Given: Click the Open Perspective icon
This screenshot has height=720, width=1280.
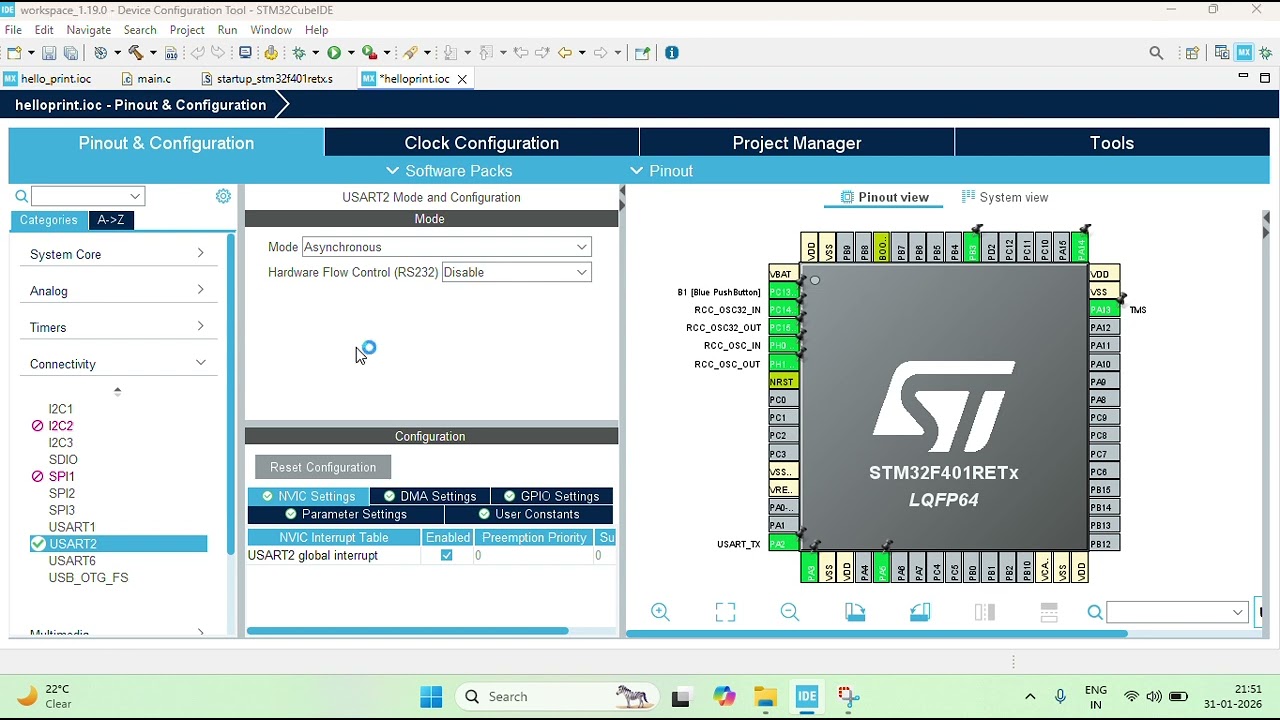Looking at the screenshot, I should tap(1192, 53).
